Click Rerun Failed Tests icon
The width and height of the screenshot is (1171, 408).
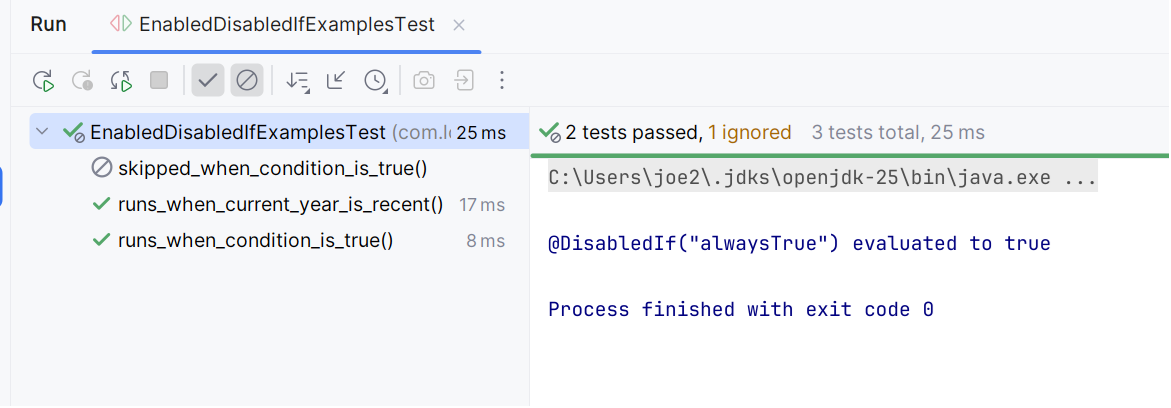click(x=82, y=81)
